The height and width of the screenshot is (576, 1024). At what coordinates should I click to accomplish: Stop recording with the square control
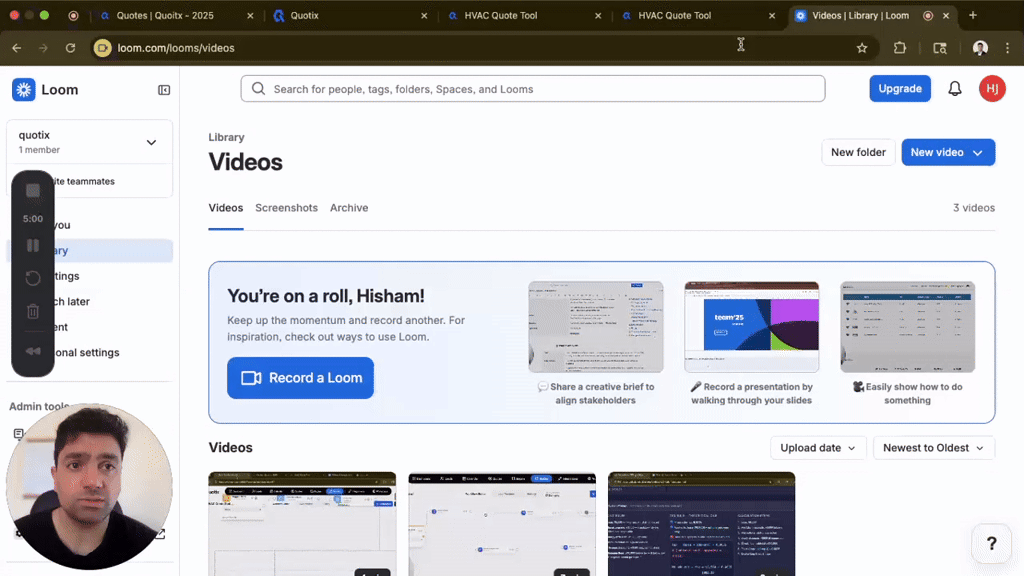[33, 190]
